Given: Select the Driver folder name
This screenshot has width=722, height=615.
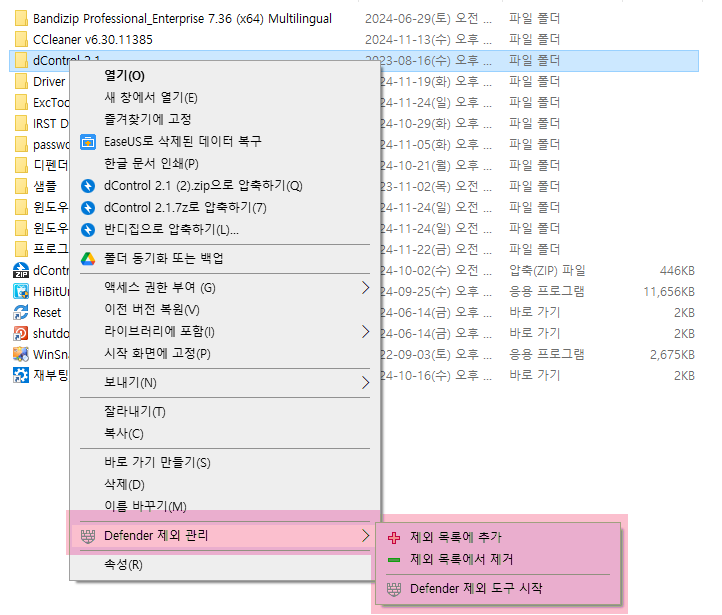Looking at the screenshot, I should (49, 82).
